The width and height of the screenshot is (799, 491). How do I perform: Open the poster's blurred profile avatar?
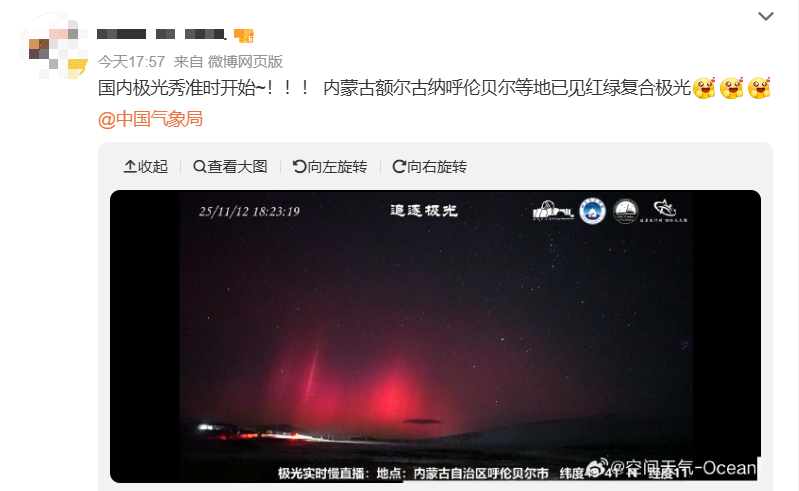click(54, 47)
